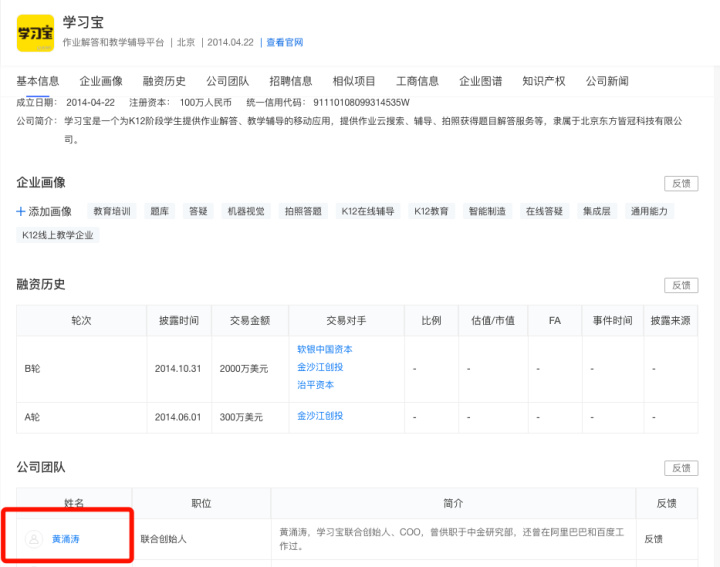The height and width of the screenshot is (567, 720).
Task: Click 反馈 button in 融资历史 section
Action: tap(681, 285)
